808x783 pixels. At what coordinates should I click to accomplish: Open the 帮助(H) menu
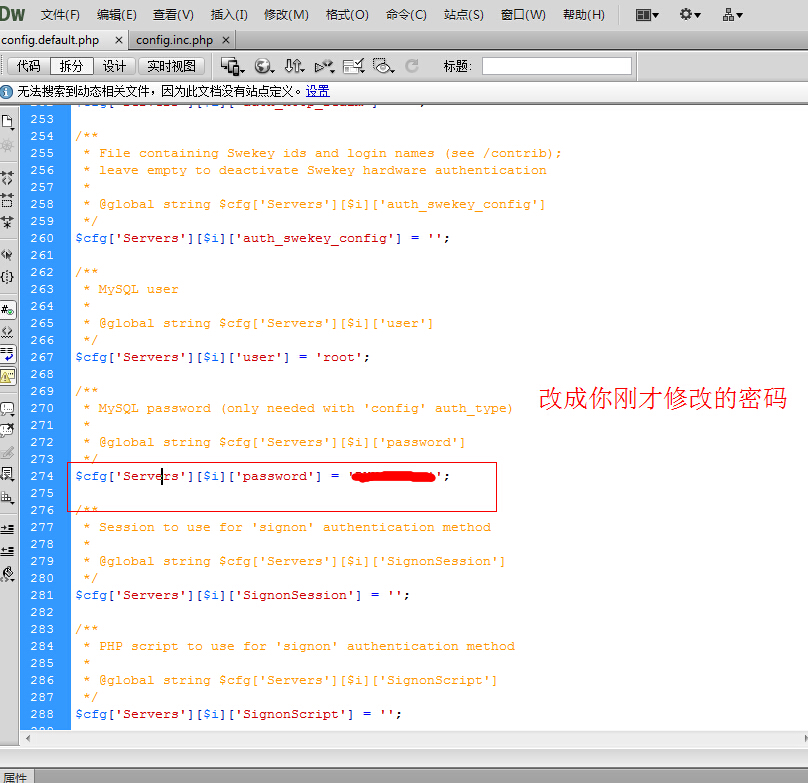584,15
